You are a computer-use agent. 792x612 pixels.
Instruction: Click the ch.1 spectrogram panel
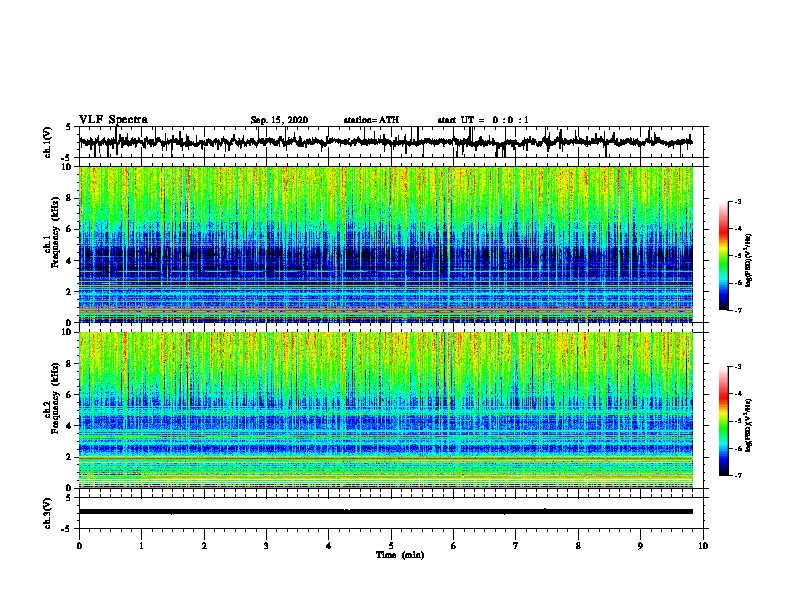[386, 244]
